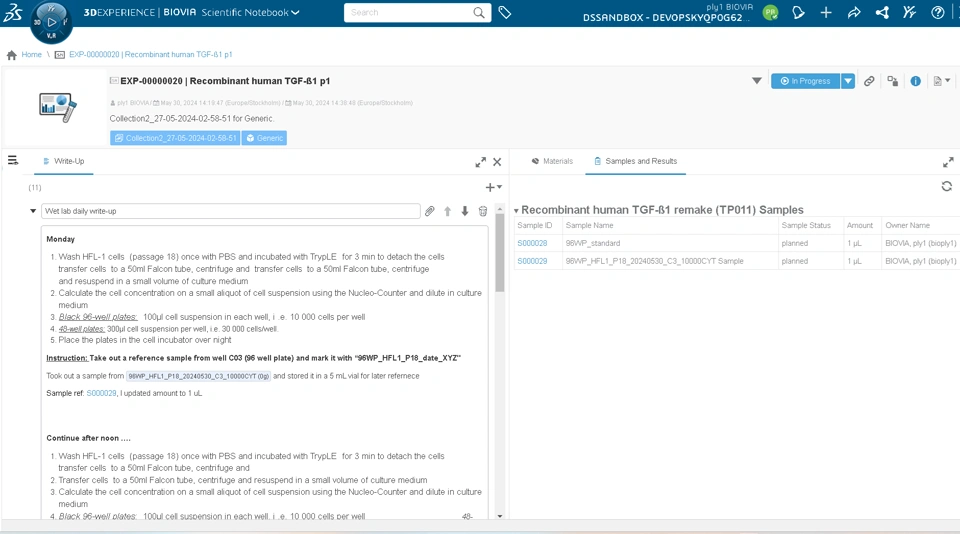Open the PR user avatar profile
The height and width of the screenshot is (534, 960).
770,12
